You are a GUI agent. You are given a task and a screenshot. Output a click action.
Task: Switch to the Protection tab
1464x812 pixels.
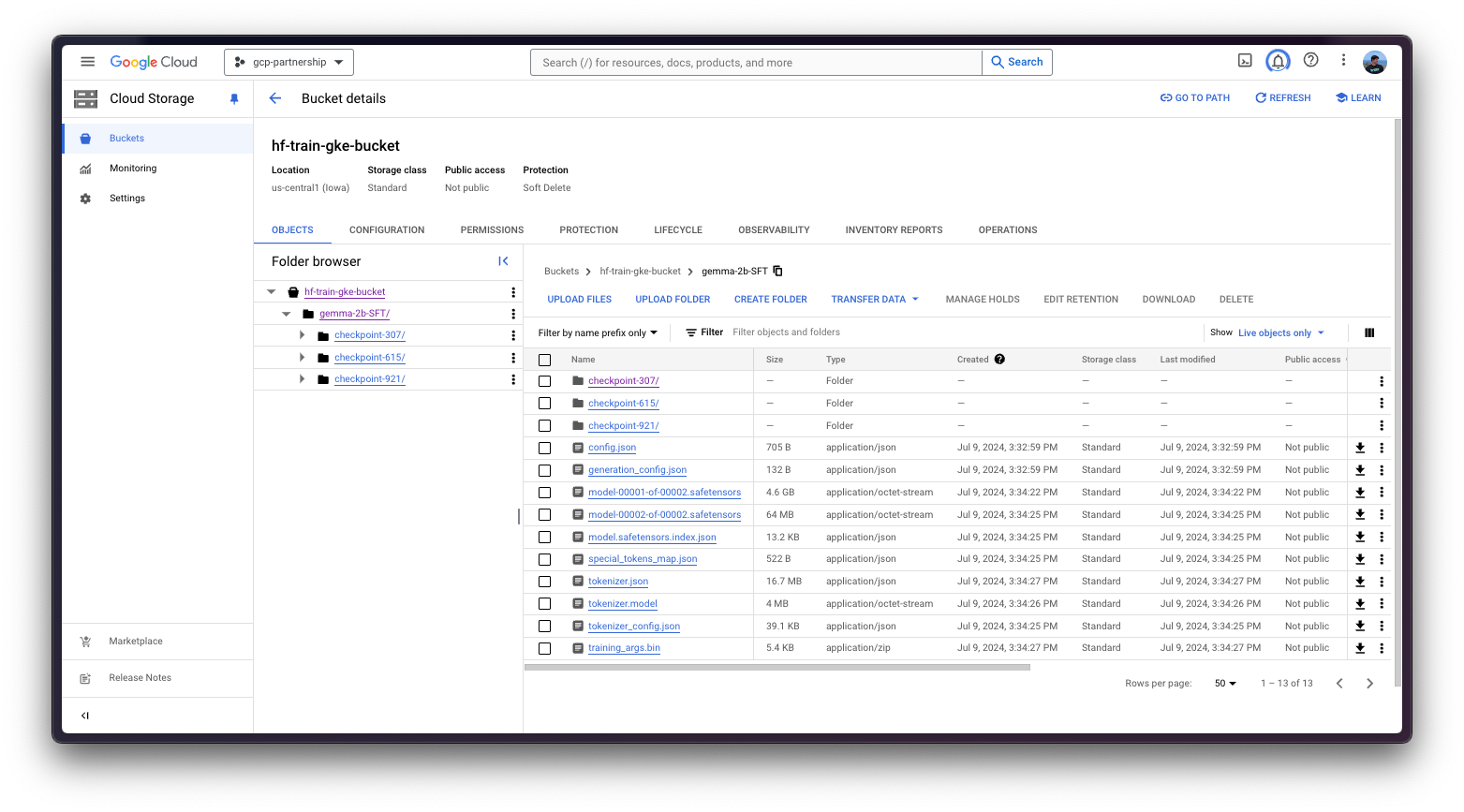(x=588, y=230)
